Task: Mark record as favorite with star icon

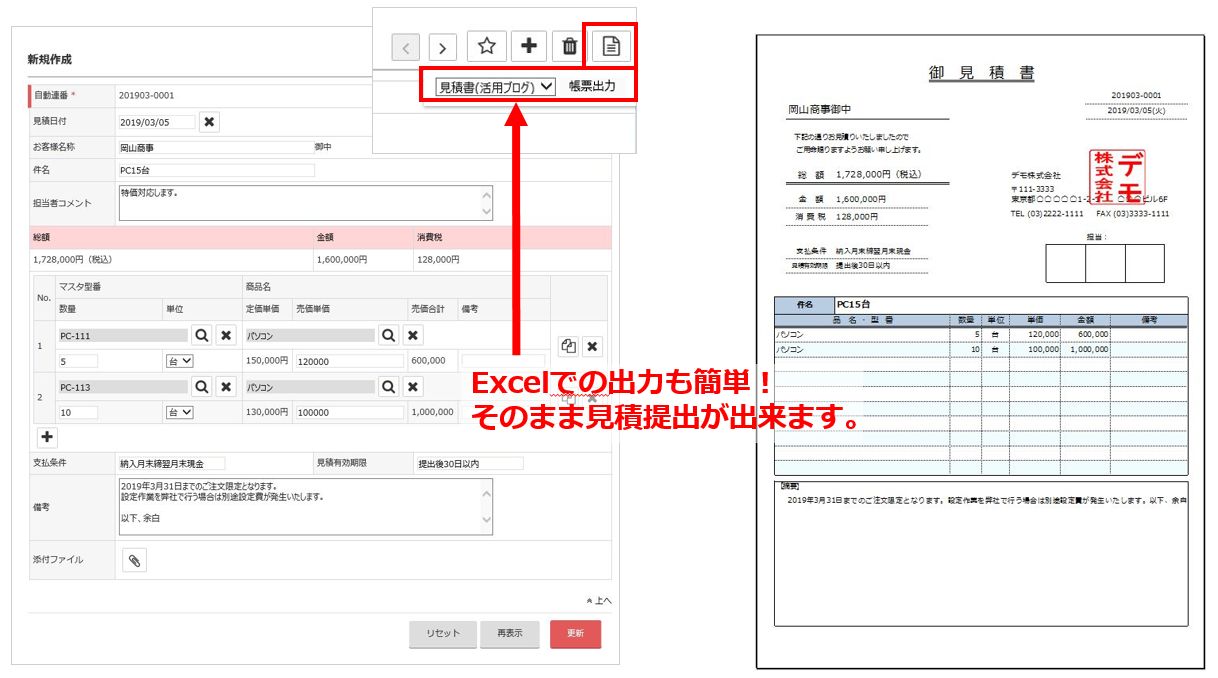Action: point(487,46)
